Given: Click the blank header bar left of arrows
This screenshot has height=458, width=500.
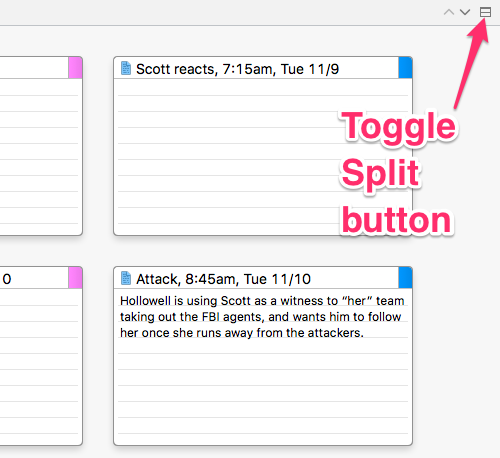Looking at the screenshot, I should coord(220,12).
